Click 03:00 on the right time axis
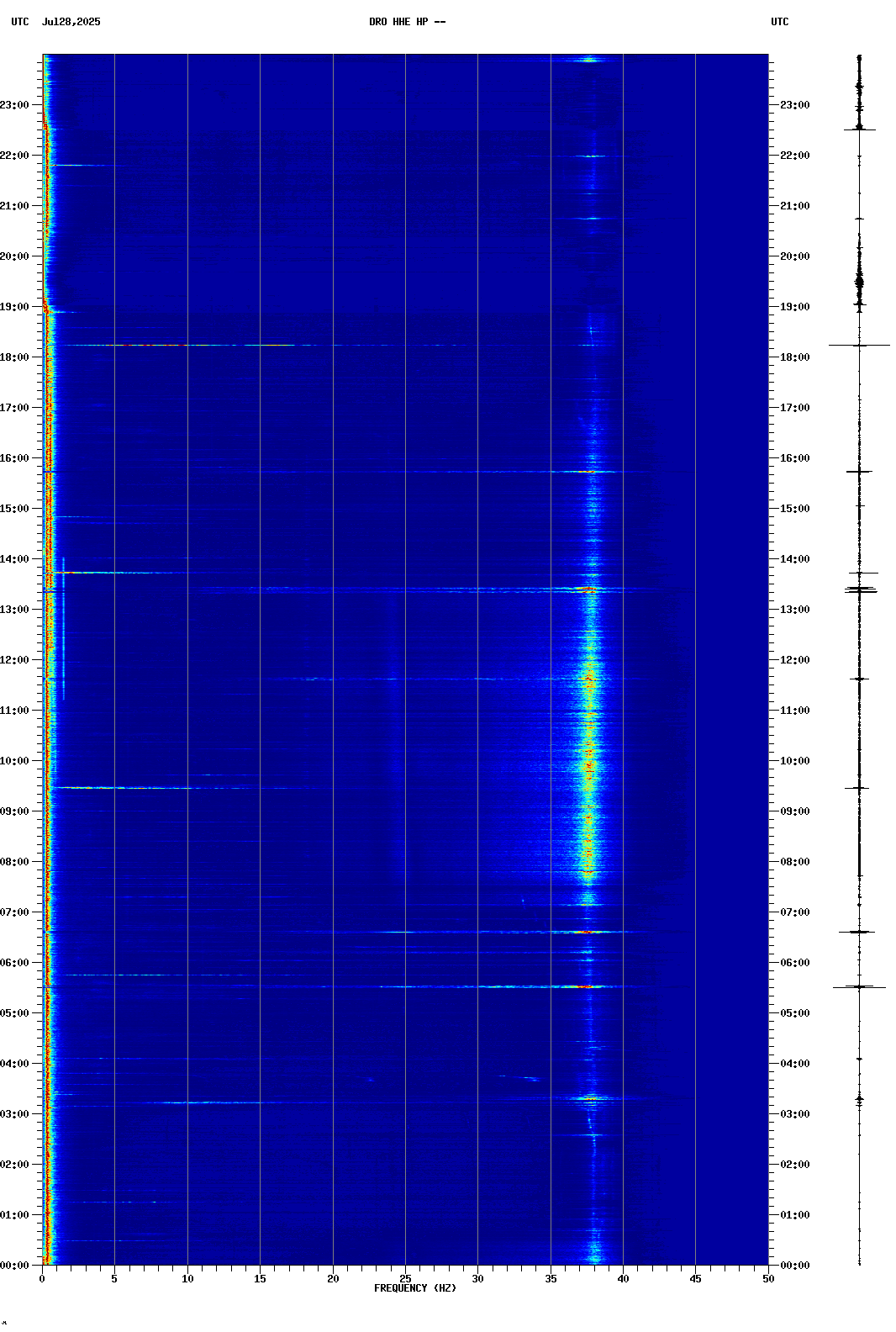The height and width of the screenshot is (1332, 896). tap(795, 1114)
